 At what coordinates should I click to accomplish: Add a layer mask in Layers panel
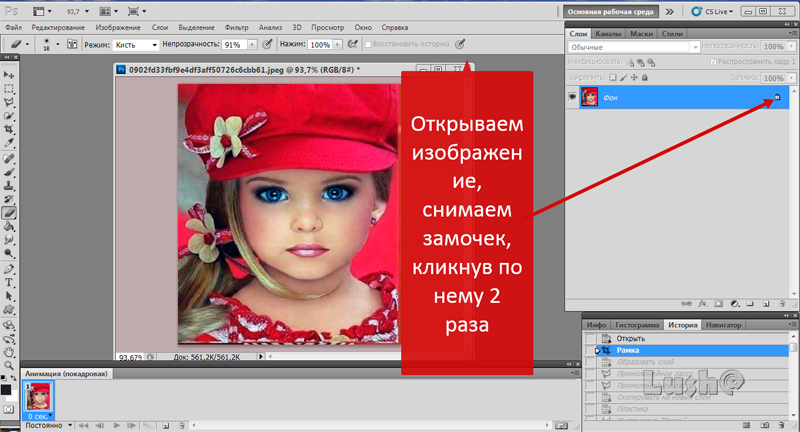point(718,303)
